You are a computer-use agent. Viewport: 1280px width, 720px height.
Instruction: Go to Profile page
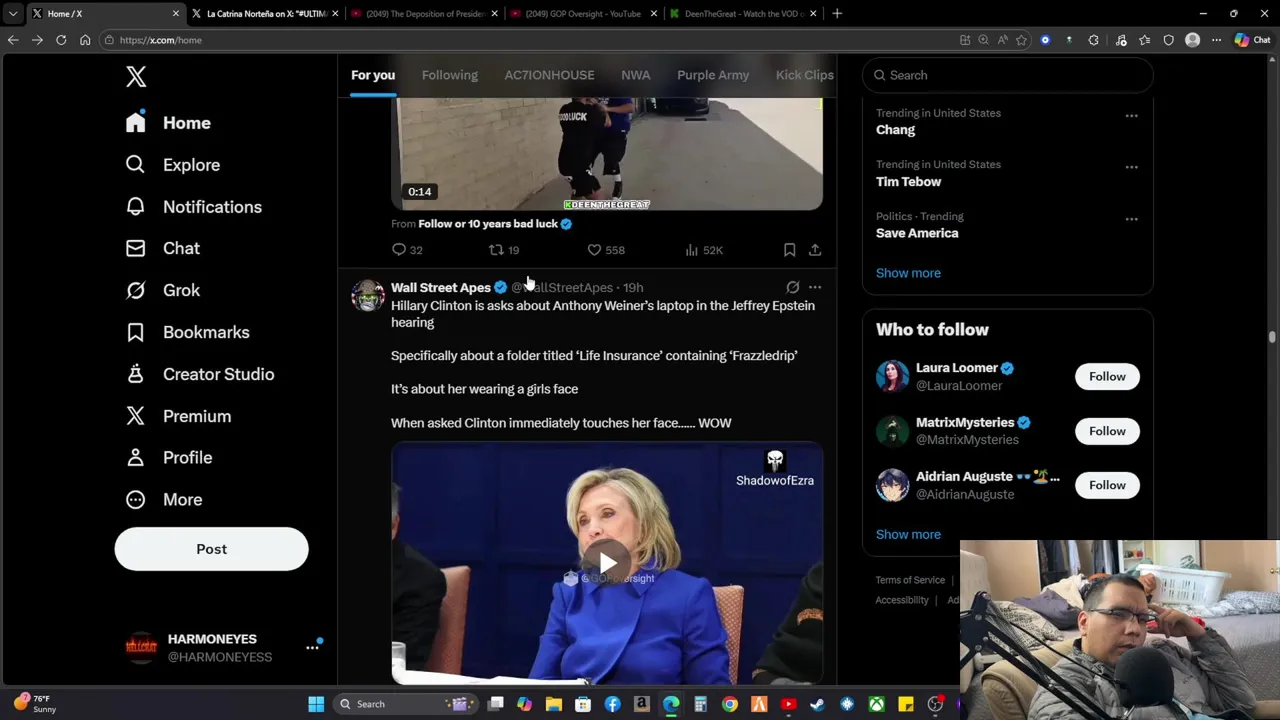(169, 457)
